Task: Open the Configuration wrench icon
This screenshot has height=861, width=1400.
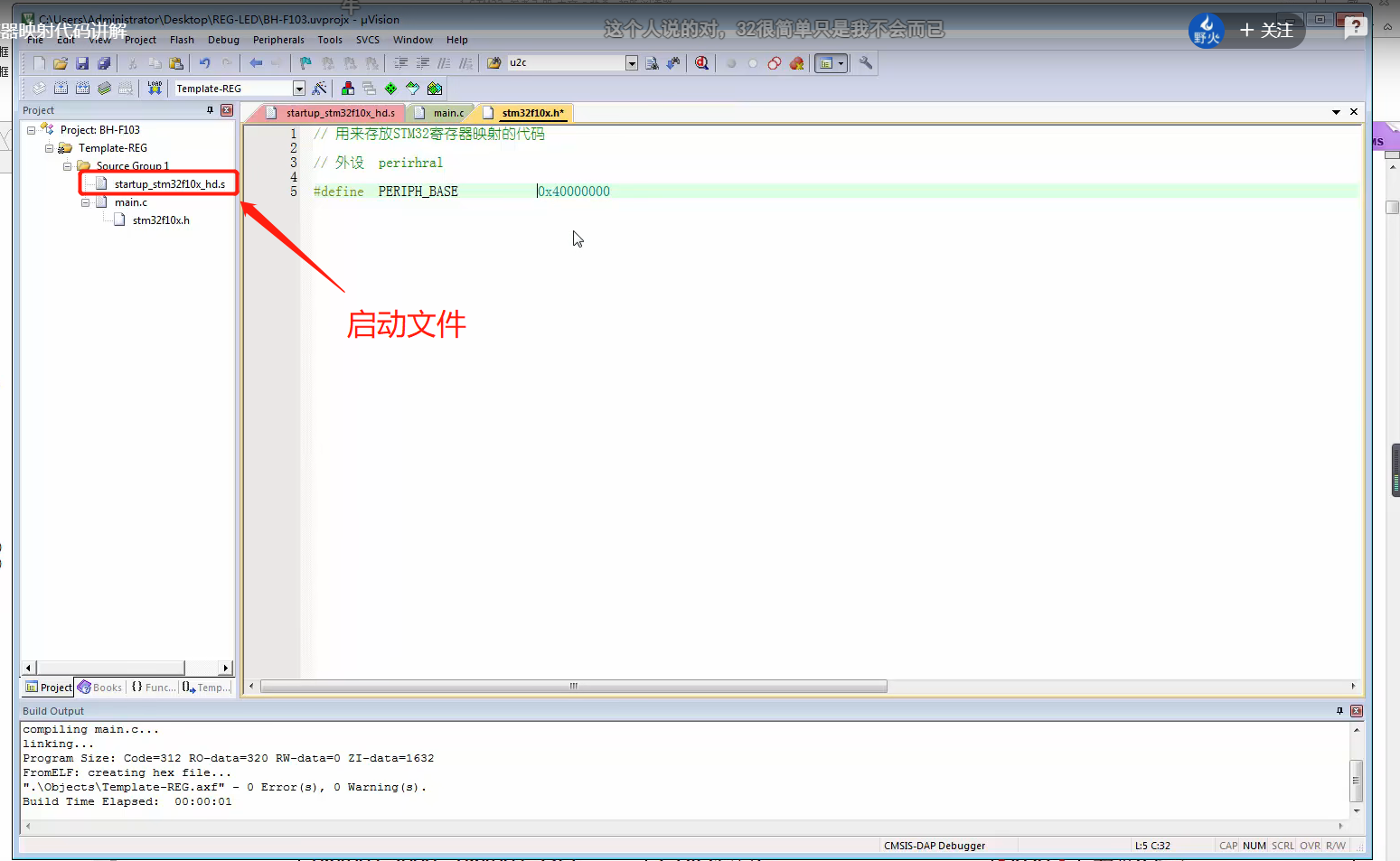Action: coord(866,63)
